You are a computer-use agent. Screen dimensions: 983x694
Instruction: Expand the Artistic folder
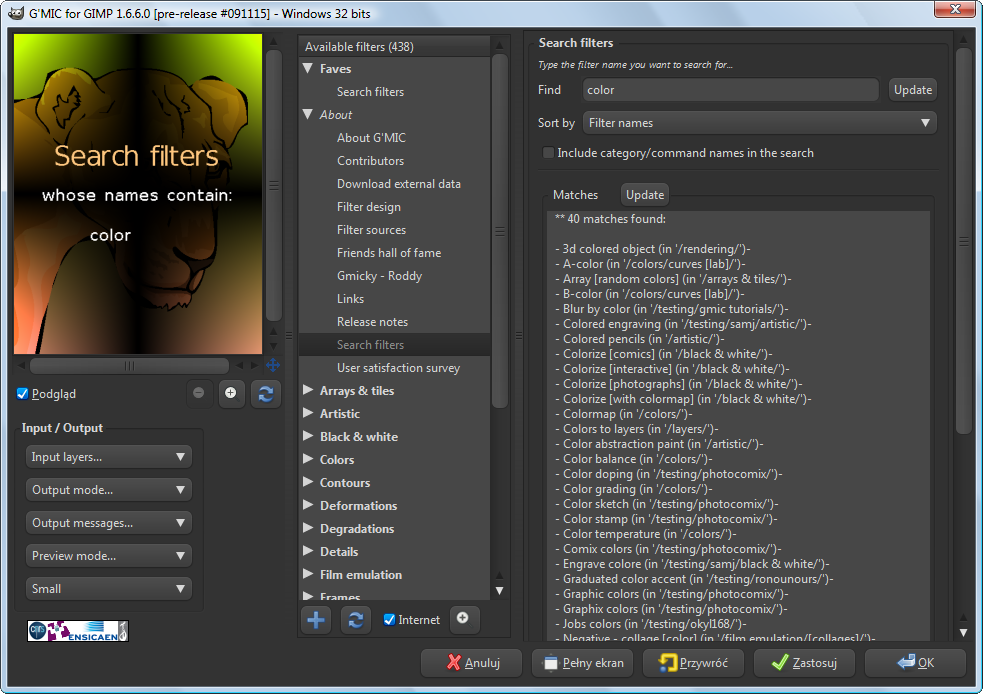pos(308,413)
